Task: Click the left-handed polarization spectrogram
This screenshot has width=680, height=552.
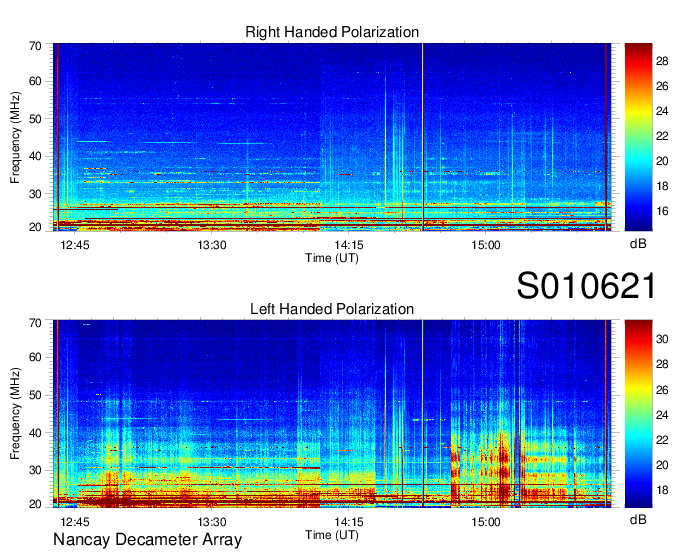Action: click(332, 414)
